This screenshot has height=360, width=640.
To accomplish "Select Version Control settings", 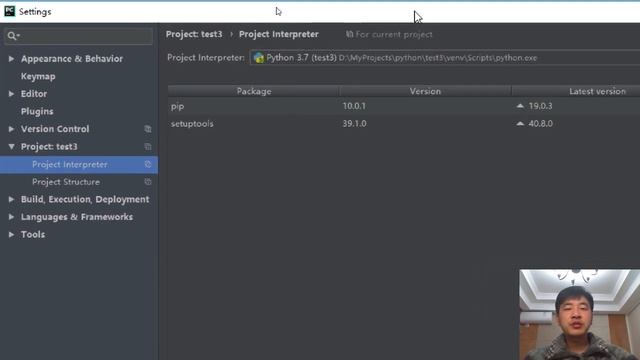I will coord(55,129).
